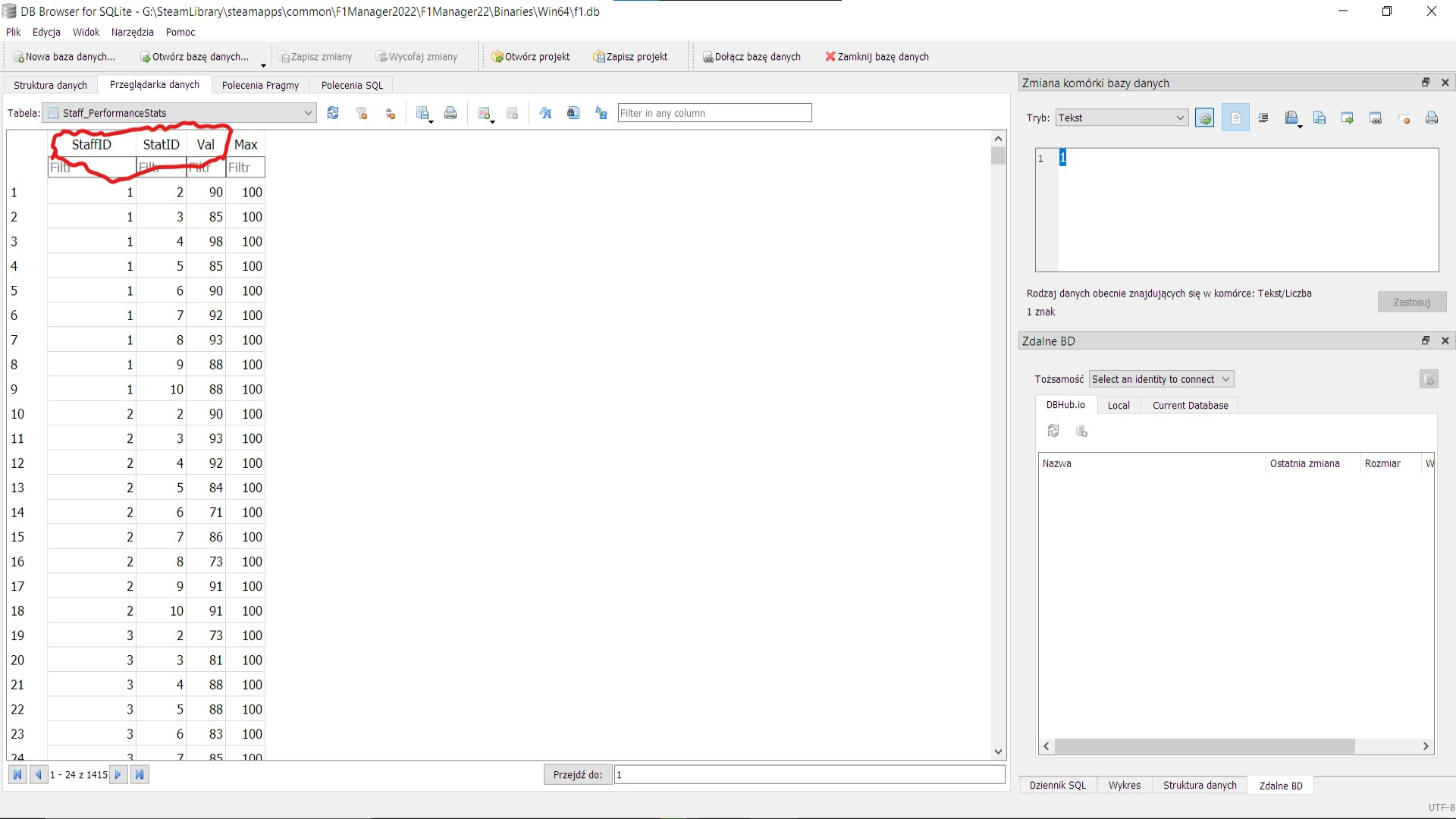Float the Zdalne BD panel
This screenshot has height=819, width=1456.
tap(1425, 340)
